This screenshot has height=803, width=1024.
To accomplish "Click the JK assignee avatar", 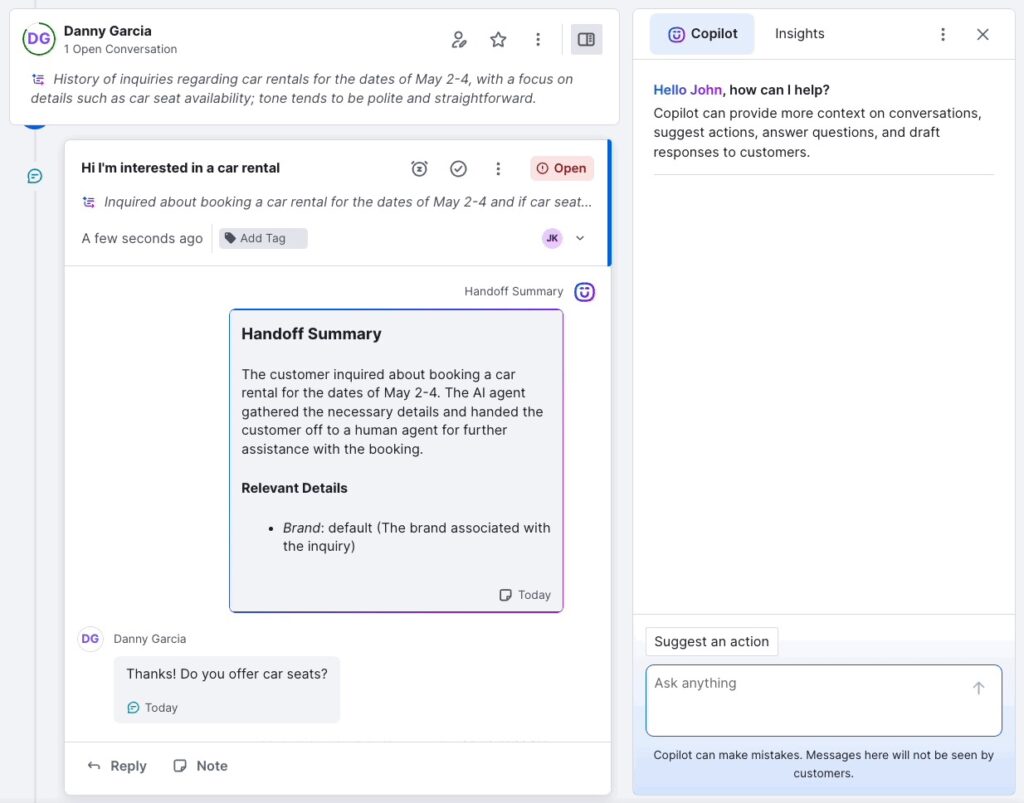I will tap(552, 238).
